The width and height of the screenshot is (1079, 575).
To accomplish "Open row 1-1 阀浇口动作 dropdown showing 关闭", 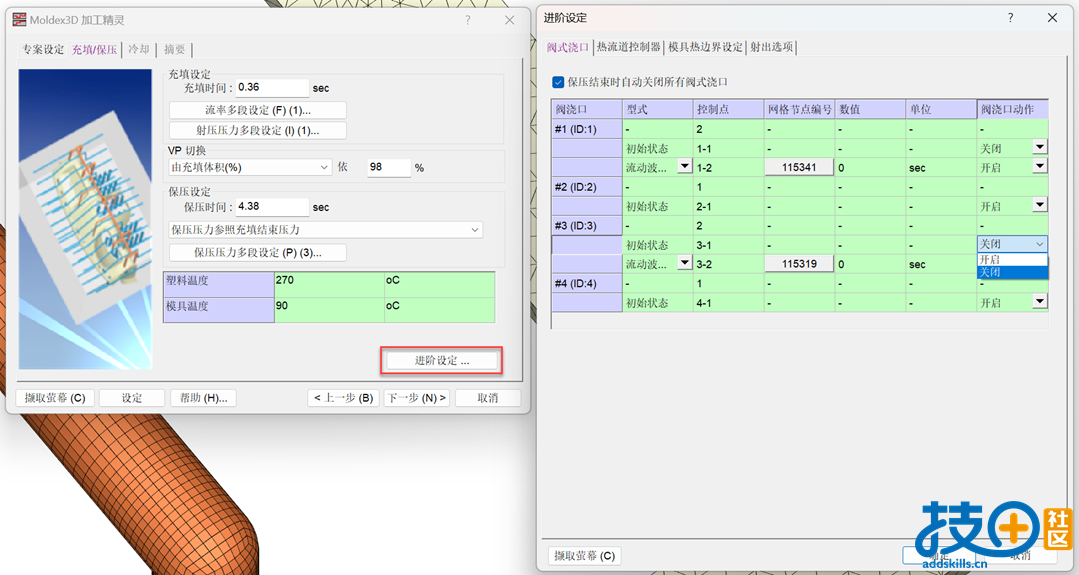I will [1040, 147].
